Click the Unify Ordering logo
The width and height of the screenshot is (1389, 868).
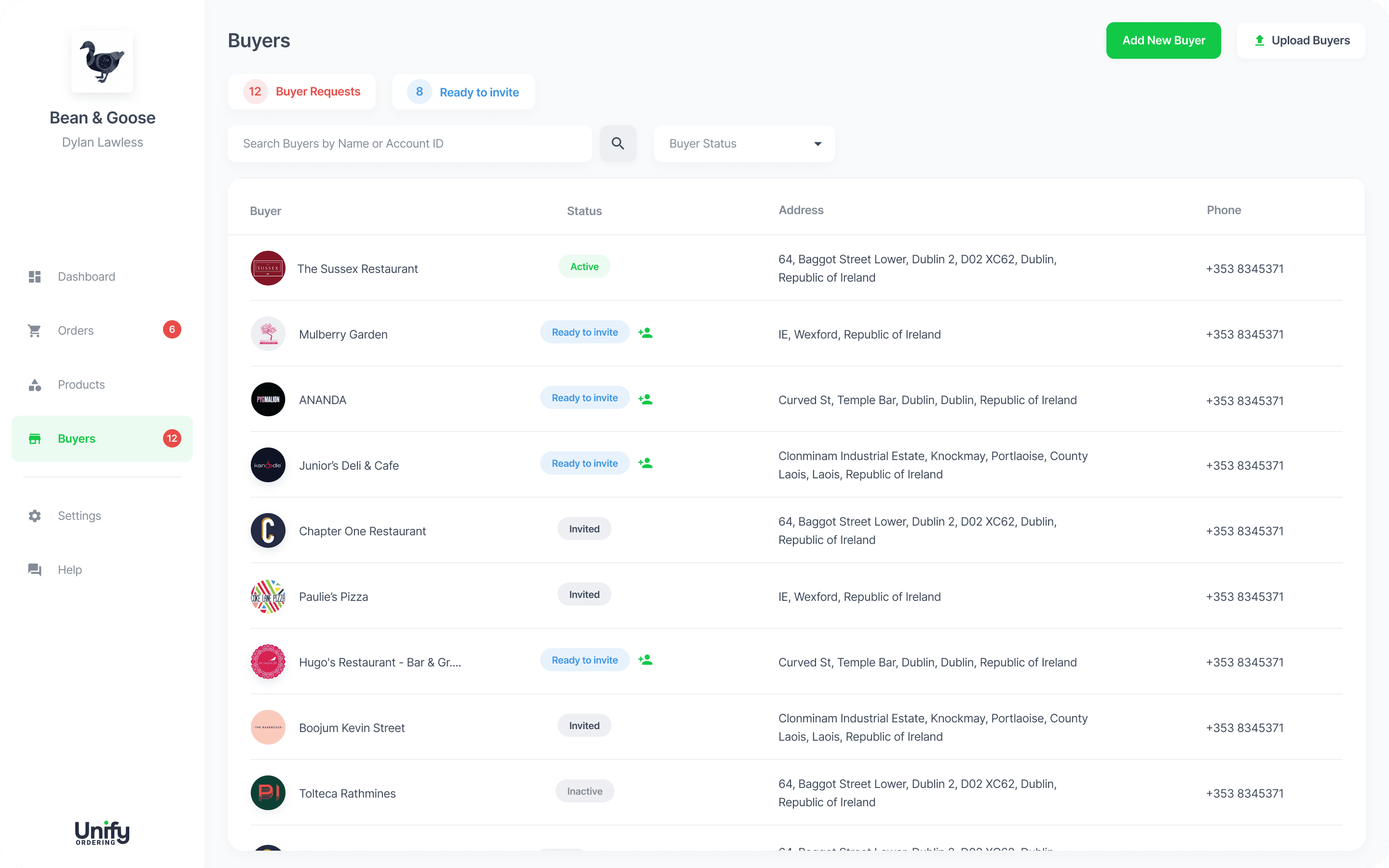102,833
